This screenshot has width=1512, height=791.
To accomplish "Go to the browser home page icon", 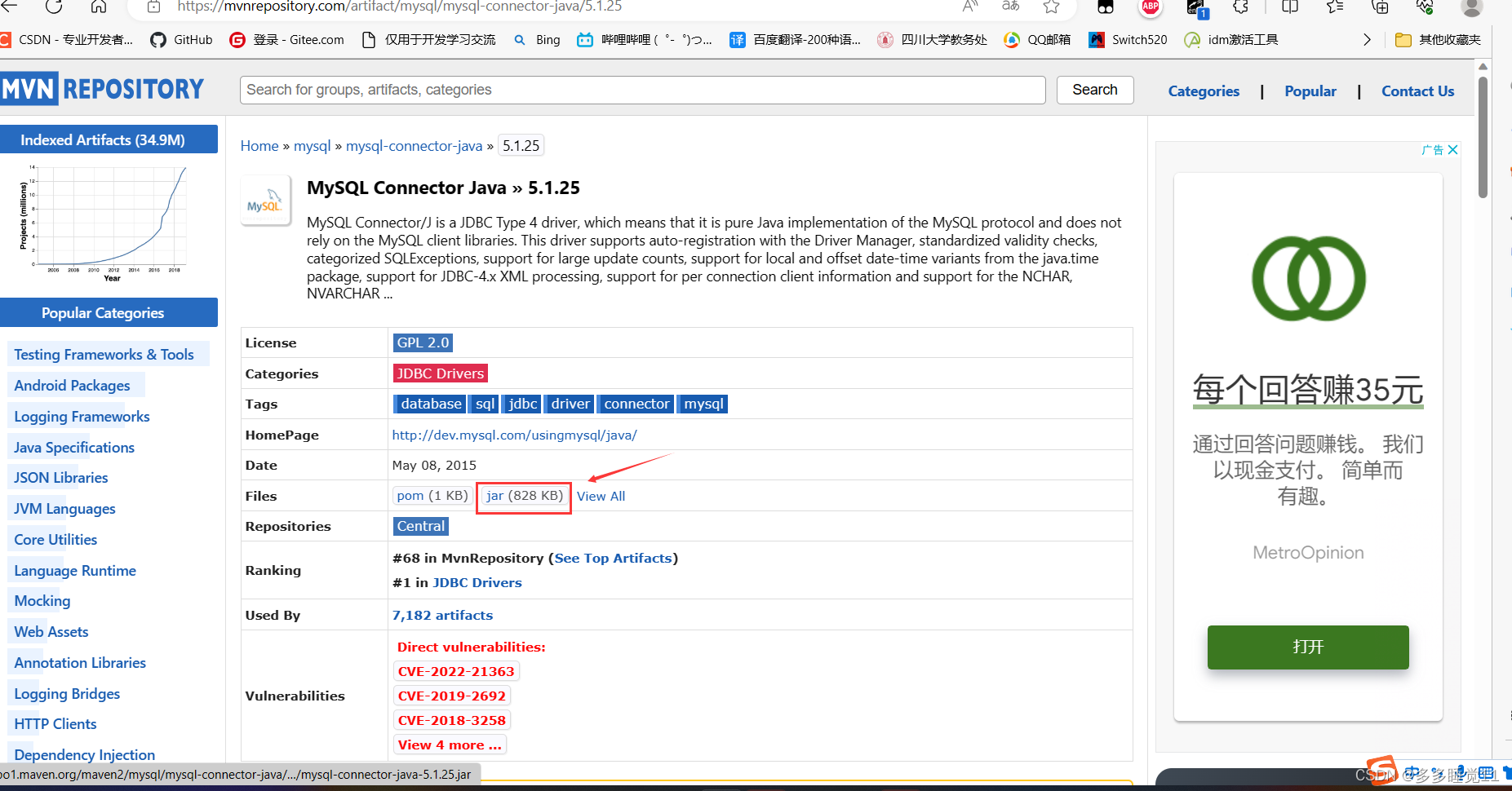I will (x=99, y=7).
